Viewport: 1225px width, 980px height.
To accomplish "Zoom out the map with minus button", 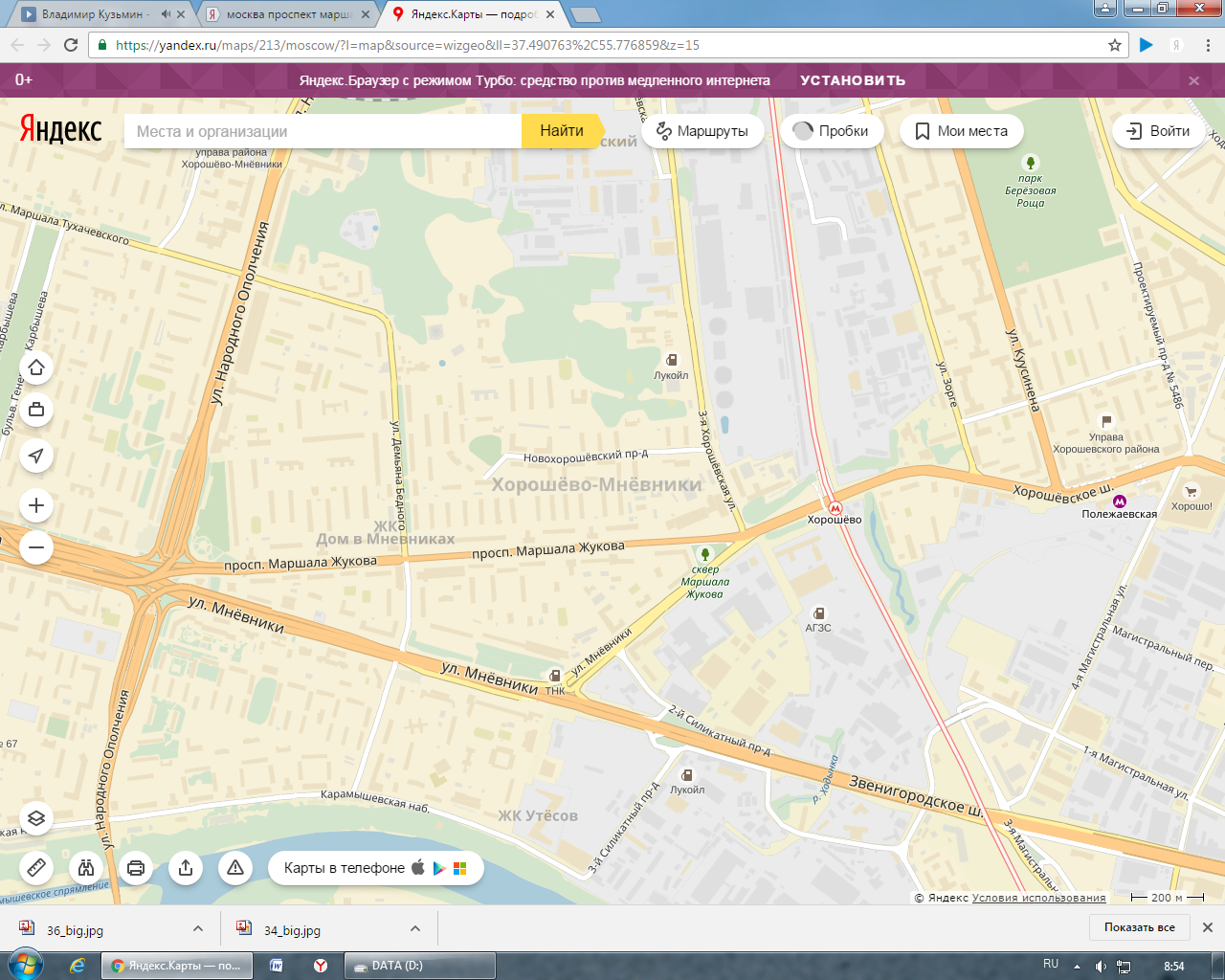I will pyautogui.click(x=36, y=547).
